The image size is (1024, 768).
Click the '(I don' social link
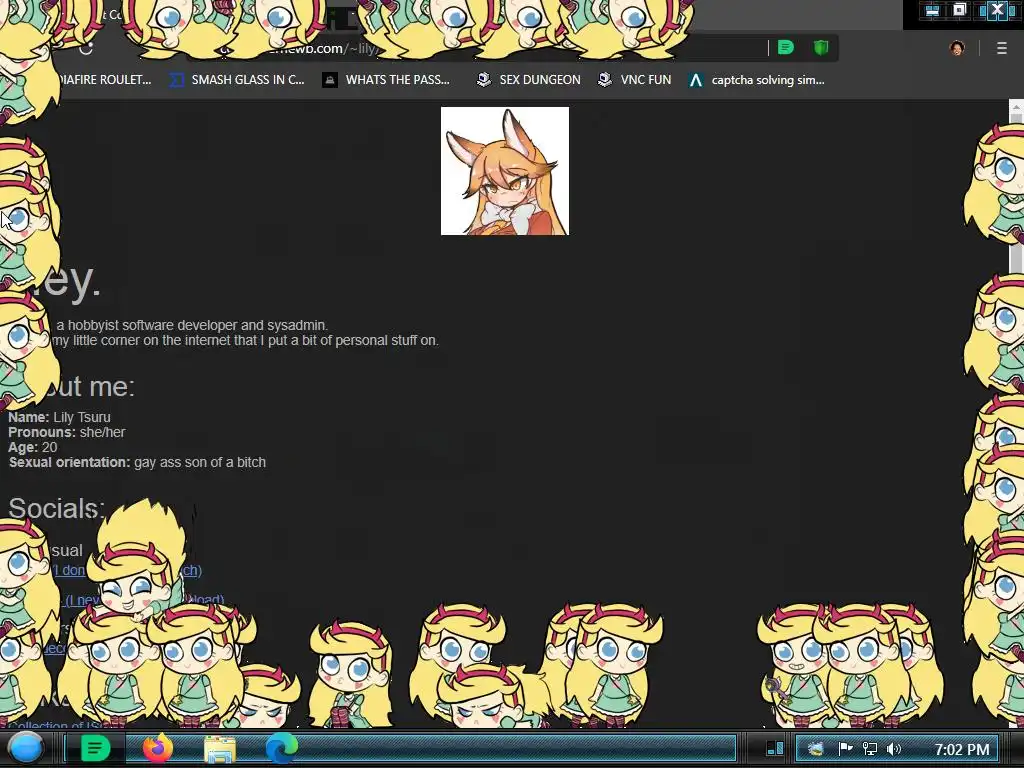click(69, 570)
